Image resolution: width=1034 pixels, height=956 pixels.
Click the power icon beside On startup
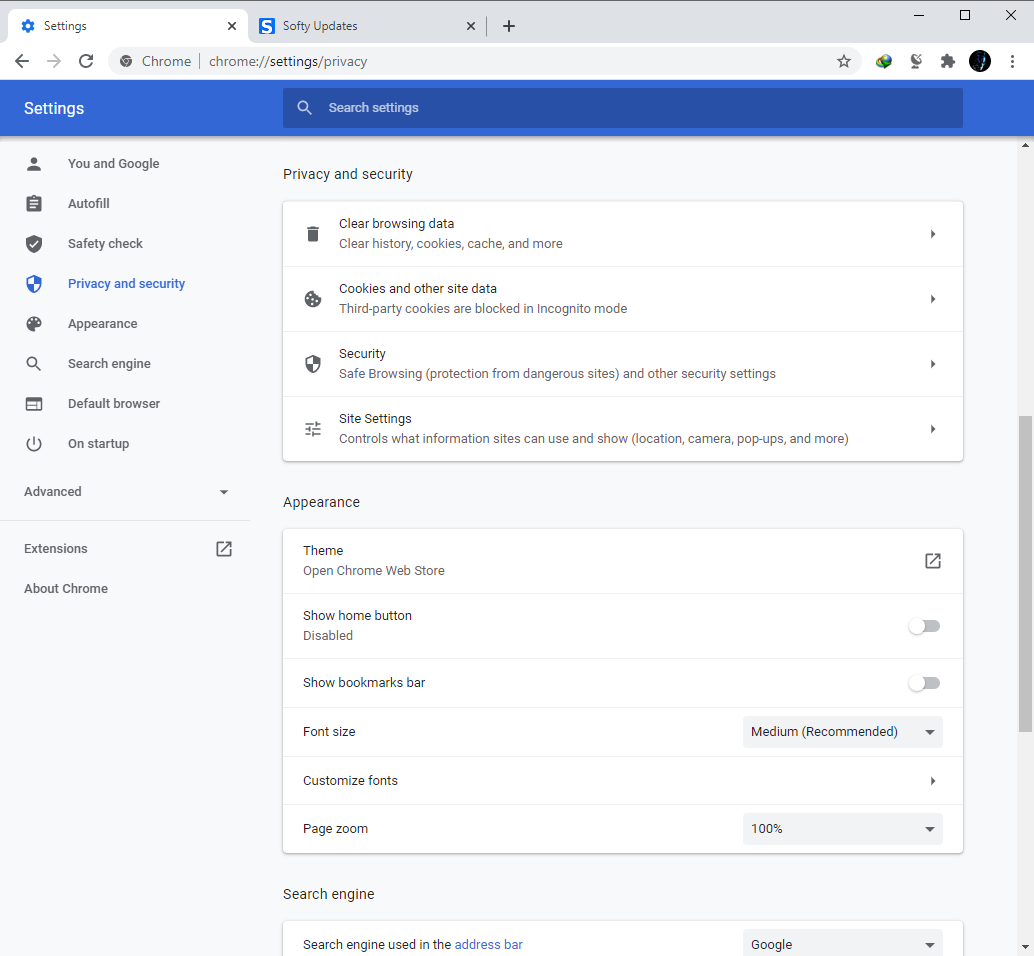pyautogui.click(x=34, y=444)
